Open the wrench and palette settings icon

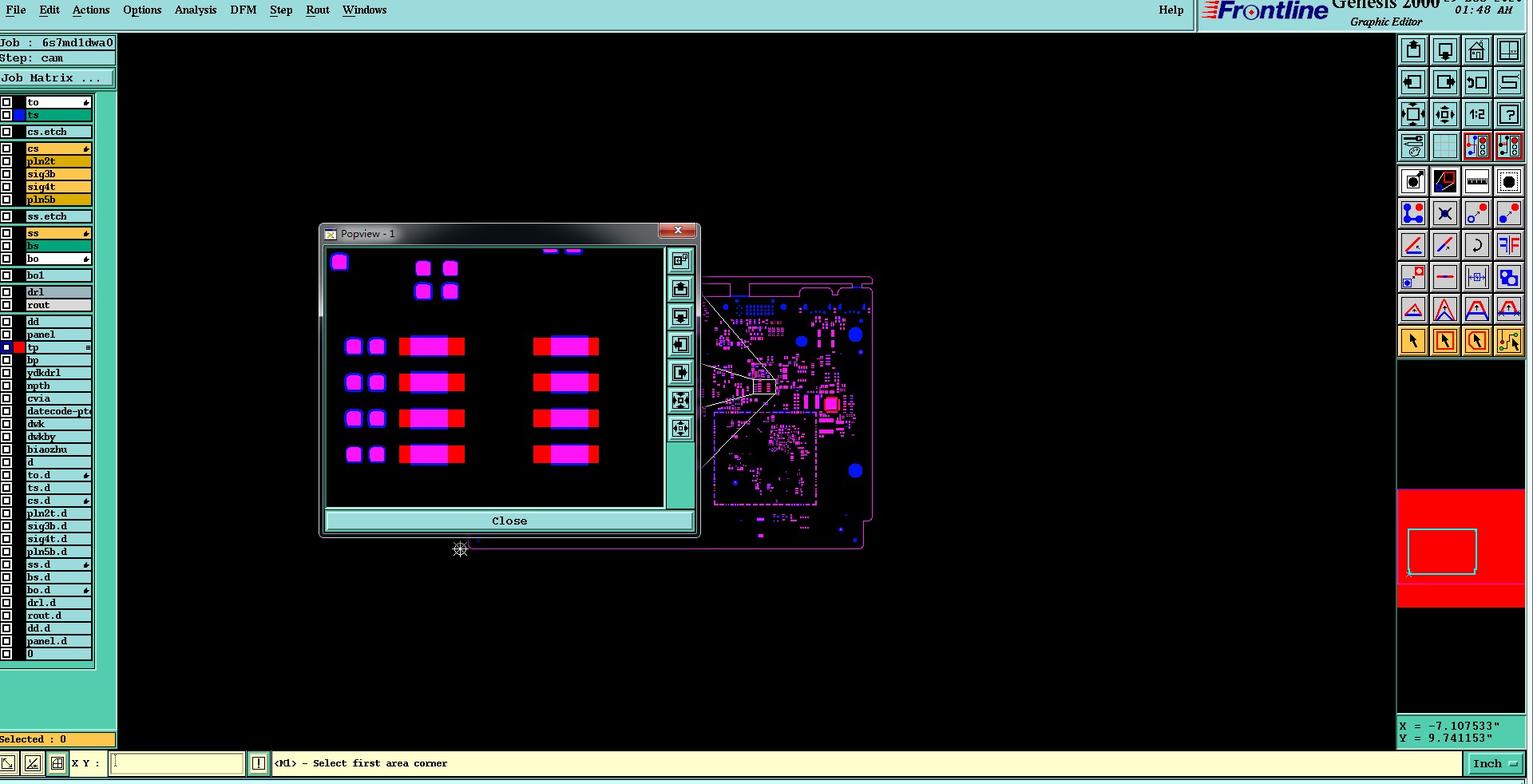pos(1413,146)
